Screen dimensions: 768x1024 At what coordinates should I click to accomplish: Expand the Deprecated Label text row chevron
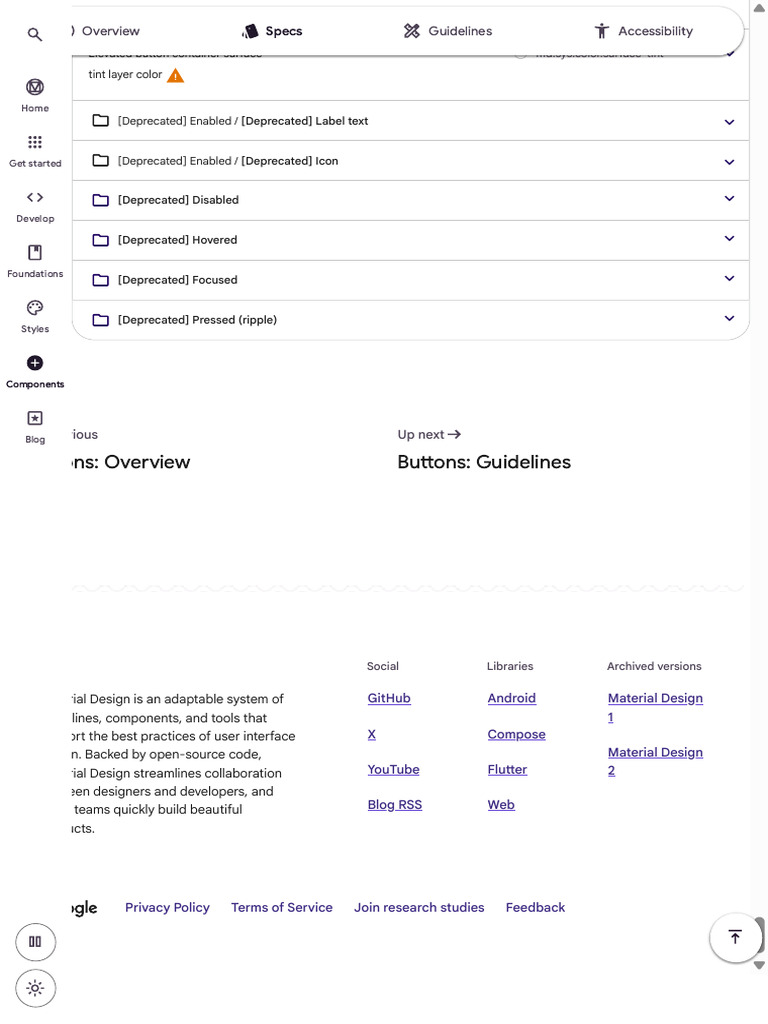click(x=729, y=122)
